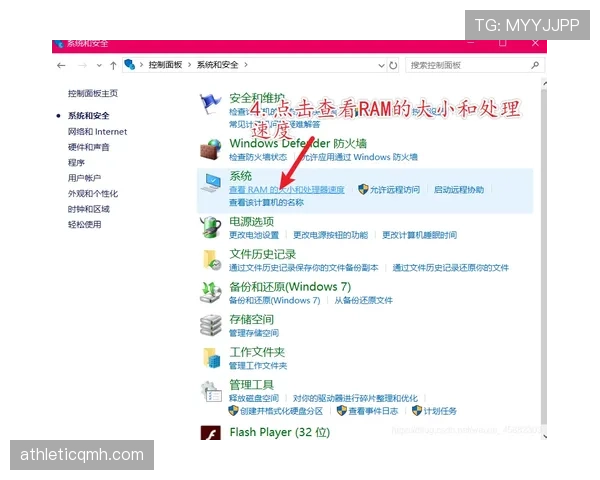Select 系统和安全 in the sidebar
Screen dimensions: 600x480
click(x=88, y=116)
